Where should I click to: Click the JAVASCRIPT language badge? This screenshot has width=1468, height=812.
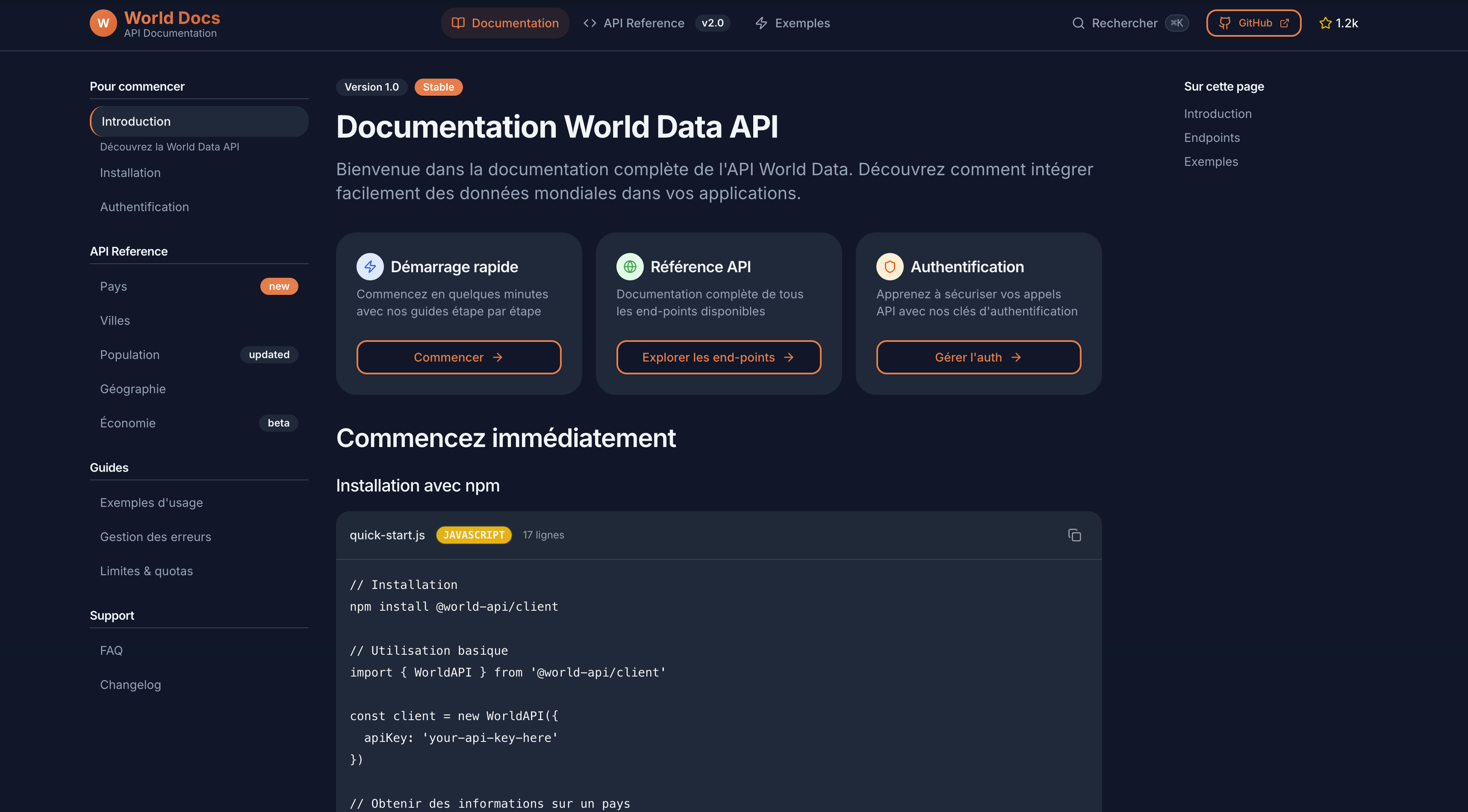click(x=474, y=535)
